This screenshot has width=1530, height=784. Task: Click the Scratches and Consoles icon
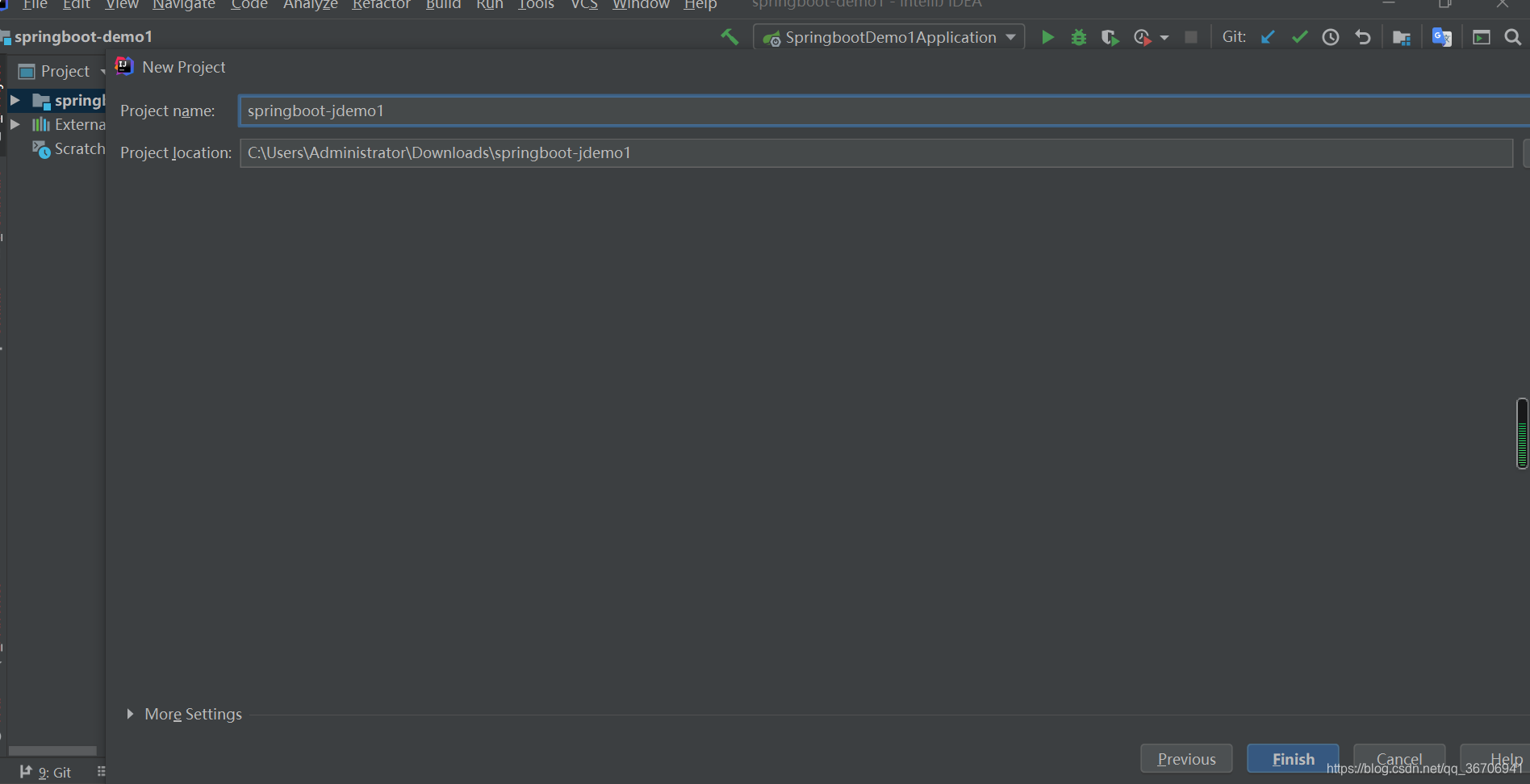41,148
